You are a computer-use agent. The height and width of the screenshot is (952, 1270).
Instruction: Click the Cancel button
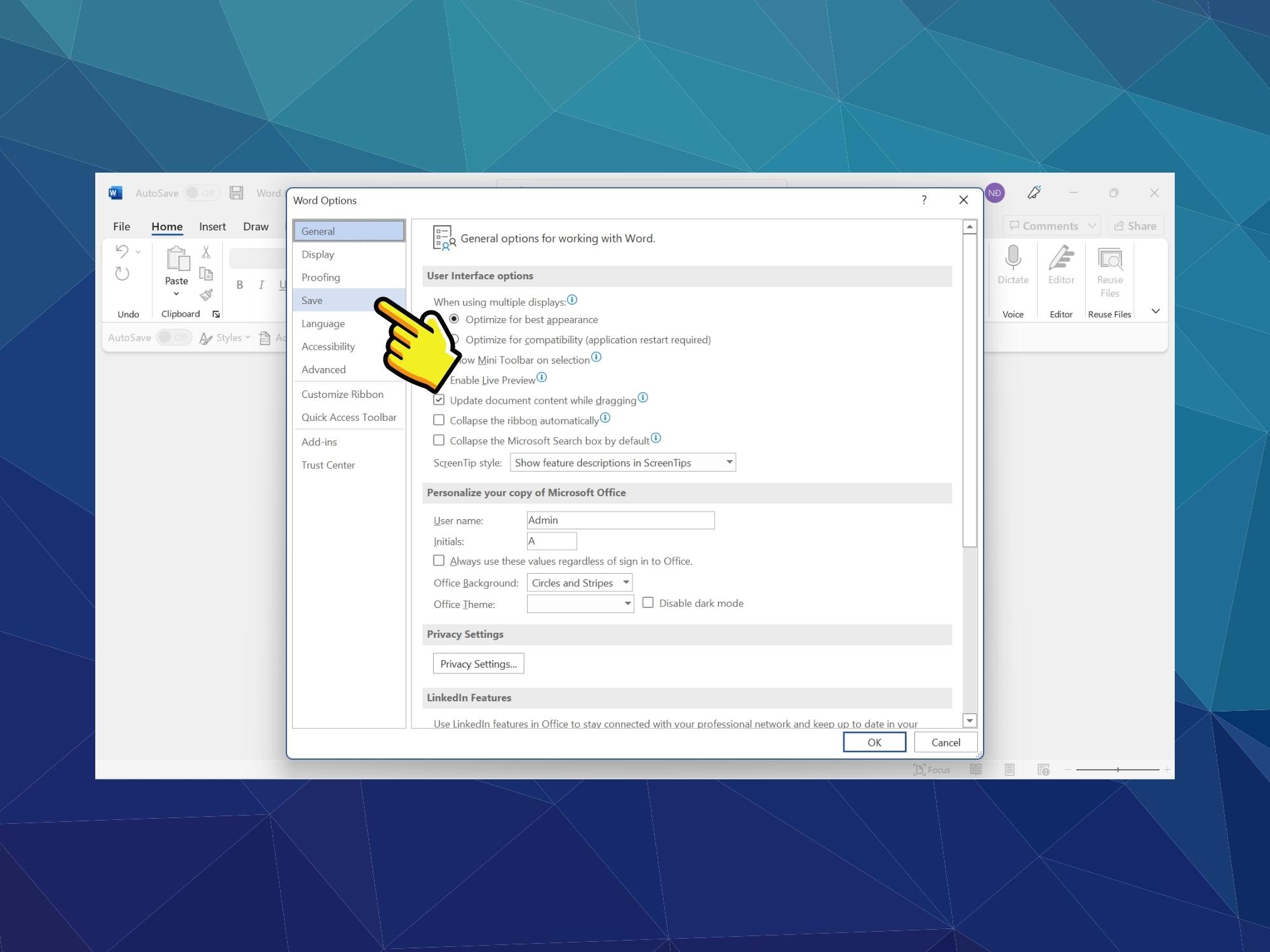click(944, 741)
